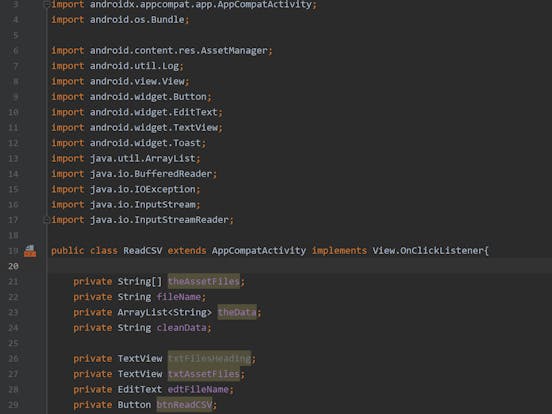Click the 'ReadCSV' class name
Image resolution: width=552 pixels, height=414 pixels.
(143, 251)
